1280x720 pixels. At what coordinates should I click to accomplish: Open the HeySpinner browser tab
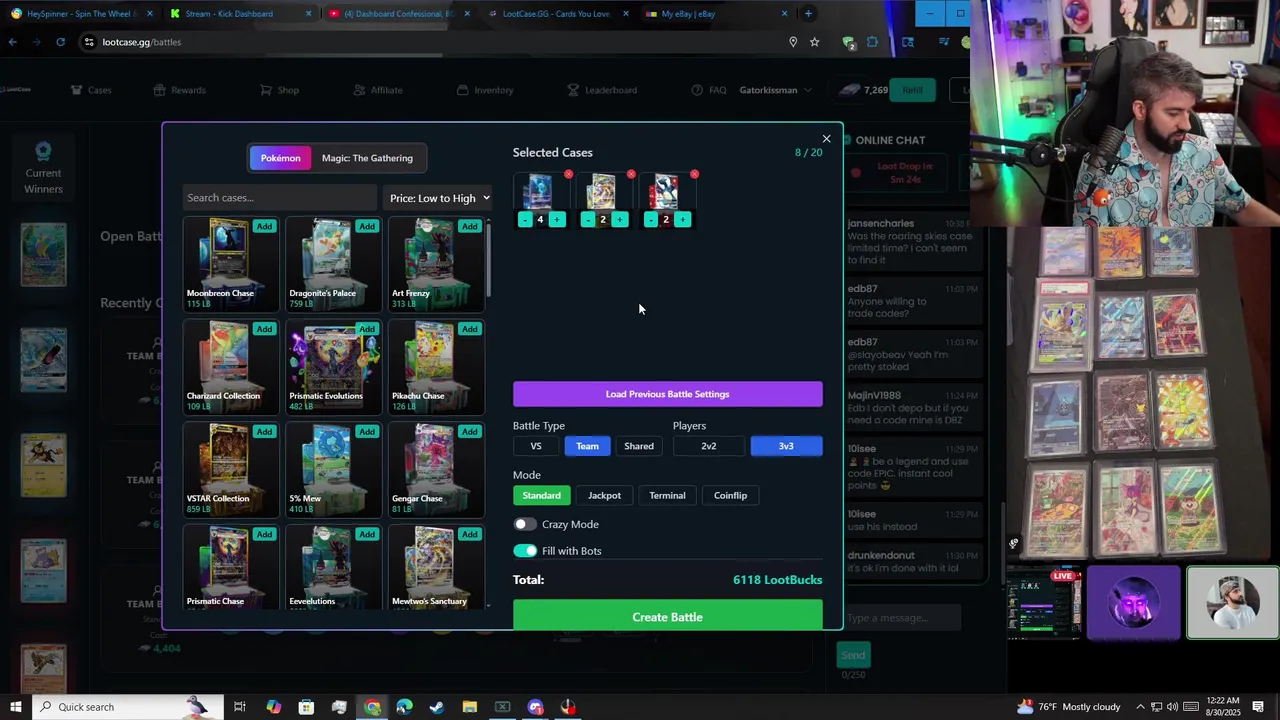pyautogui.click(x=80, y=14)
